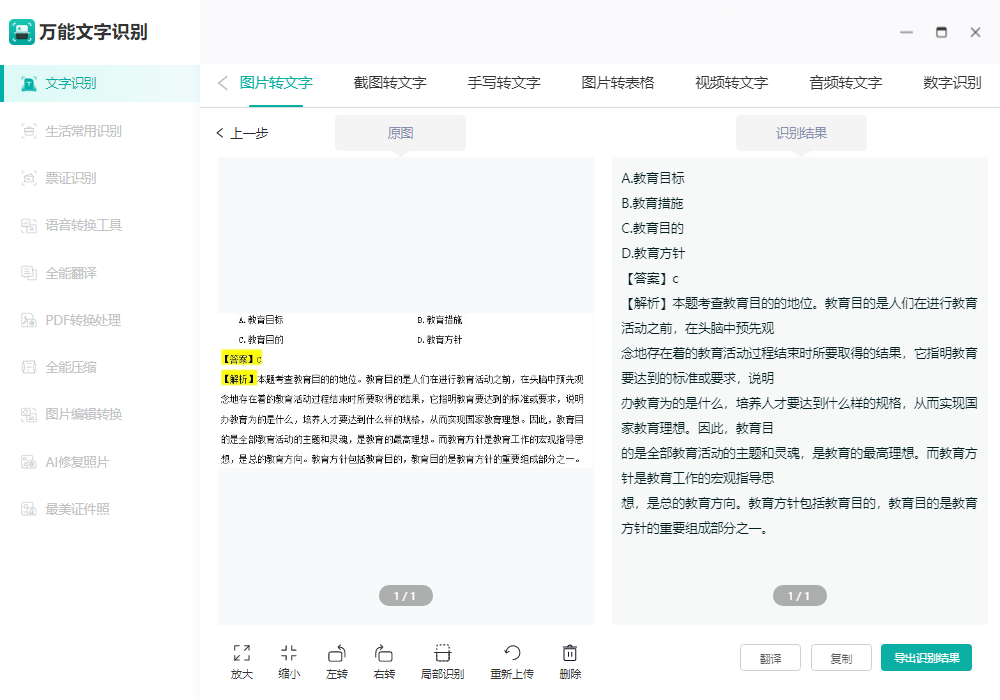Image resolution: width=1000 pixels, height=700 pixels.
Task: Open the 生活常用识别 sidebar icon
Action: click(29, 131)
